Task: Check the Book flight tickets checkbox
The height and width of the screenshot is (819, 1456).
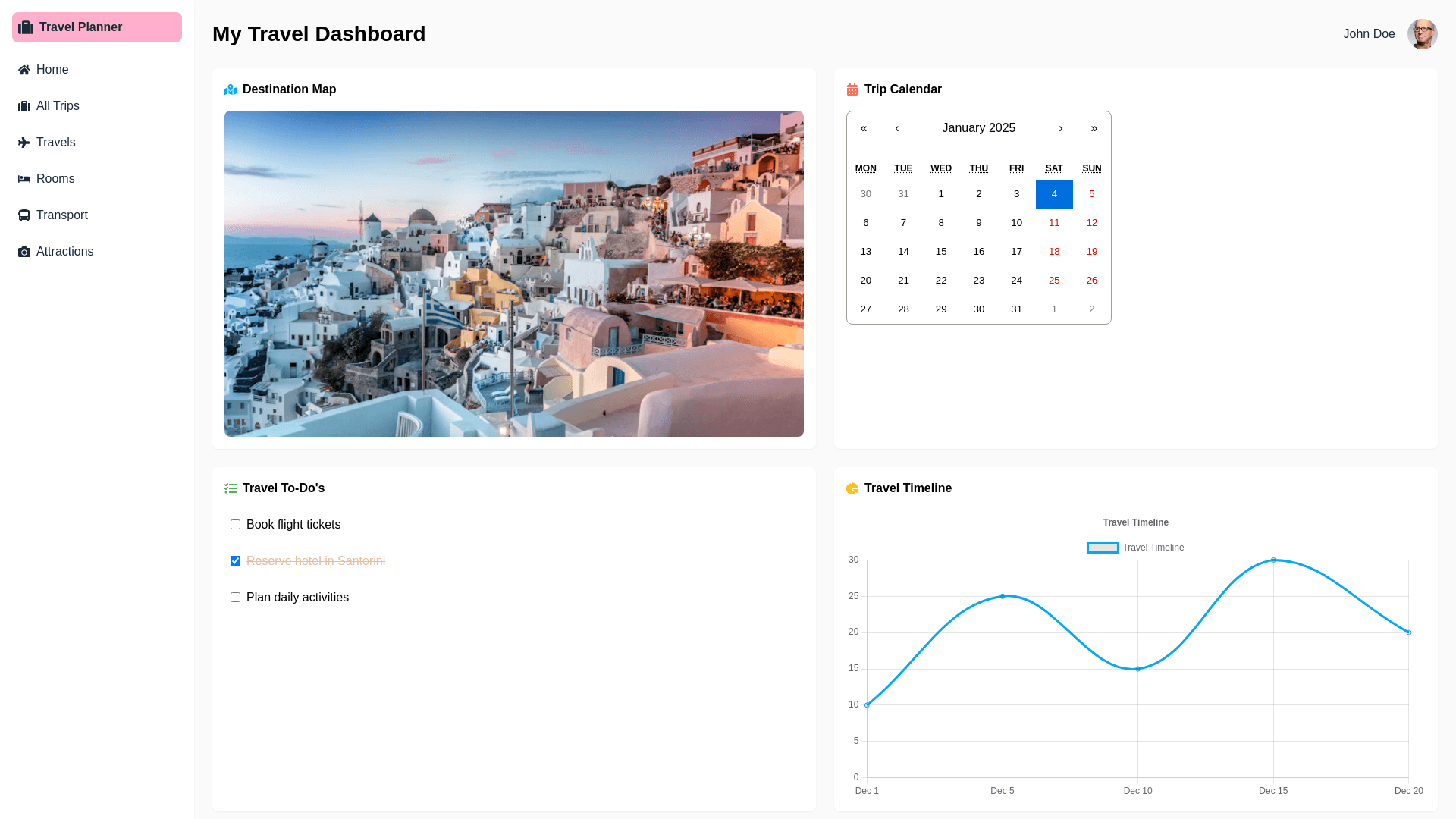Action: pyautogui.click(x=235, y=525)
